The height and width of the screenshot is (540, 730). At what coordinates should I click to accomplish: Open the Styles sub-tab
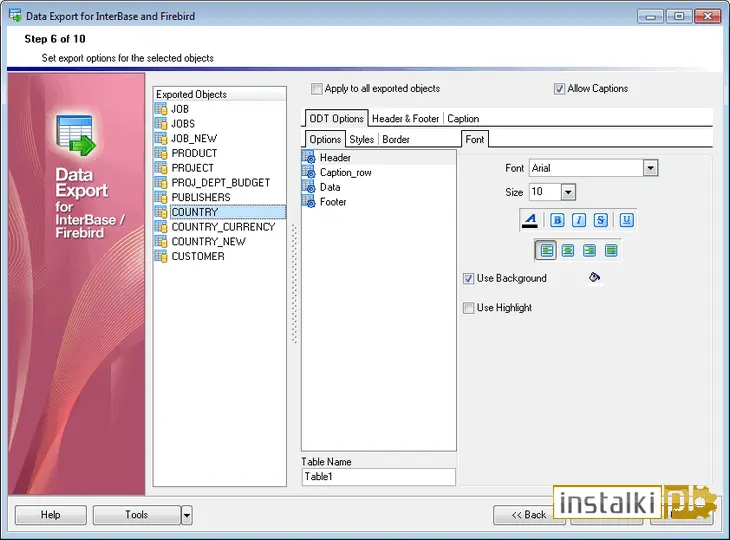click(x=362, y=139)
